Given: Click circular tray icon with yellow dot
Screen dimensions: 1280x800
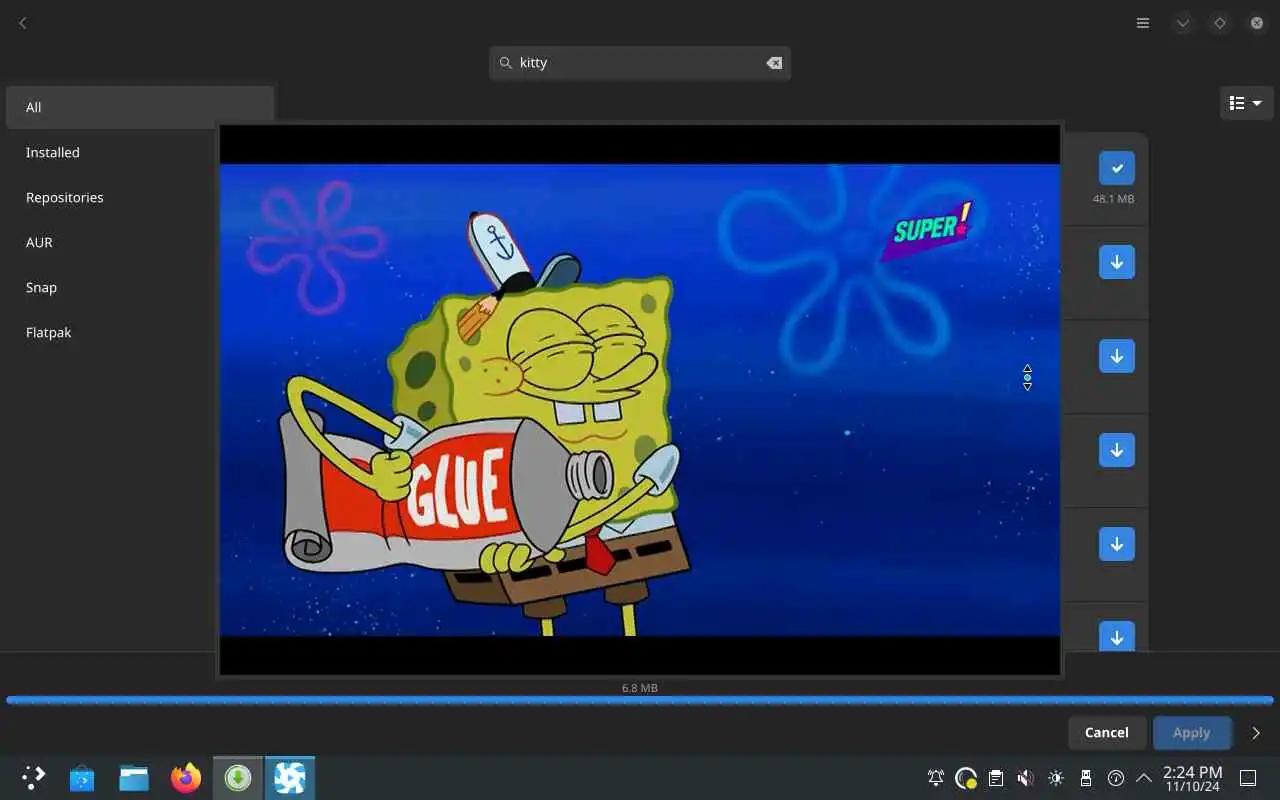Looking at the screenshot, I should (966, 778).
